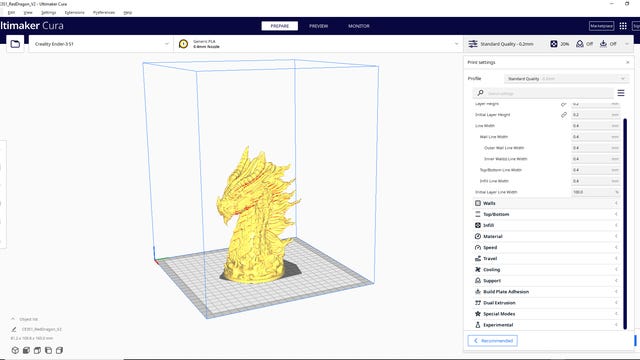Viewport: 640px width, 360px height.
Task: Click the pencil icon to rename the model
Action: tap(14, 329)
